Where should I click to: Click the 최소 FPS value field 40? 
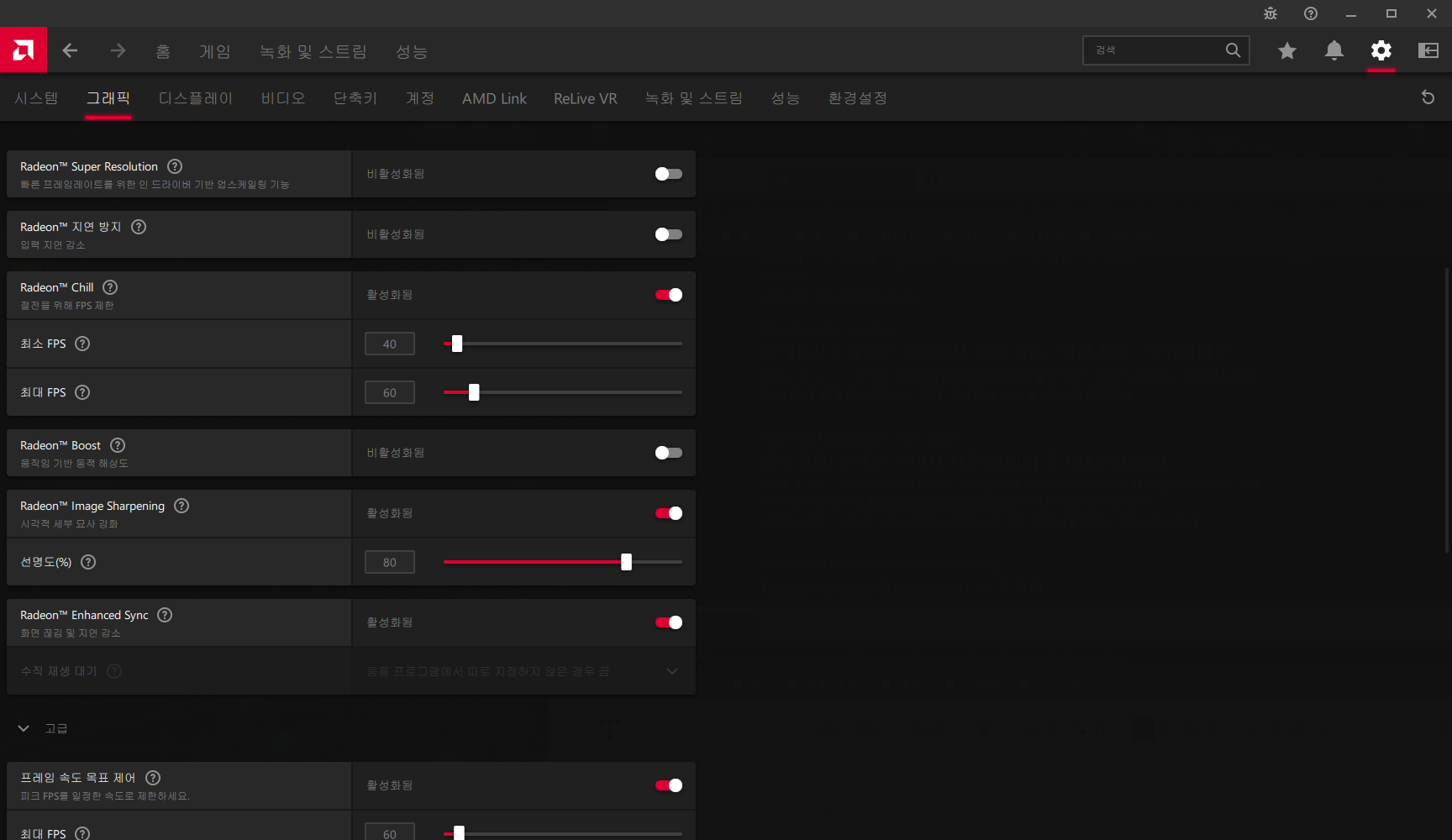tap(390, 344)
